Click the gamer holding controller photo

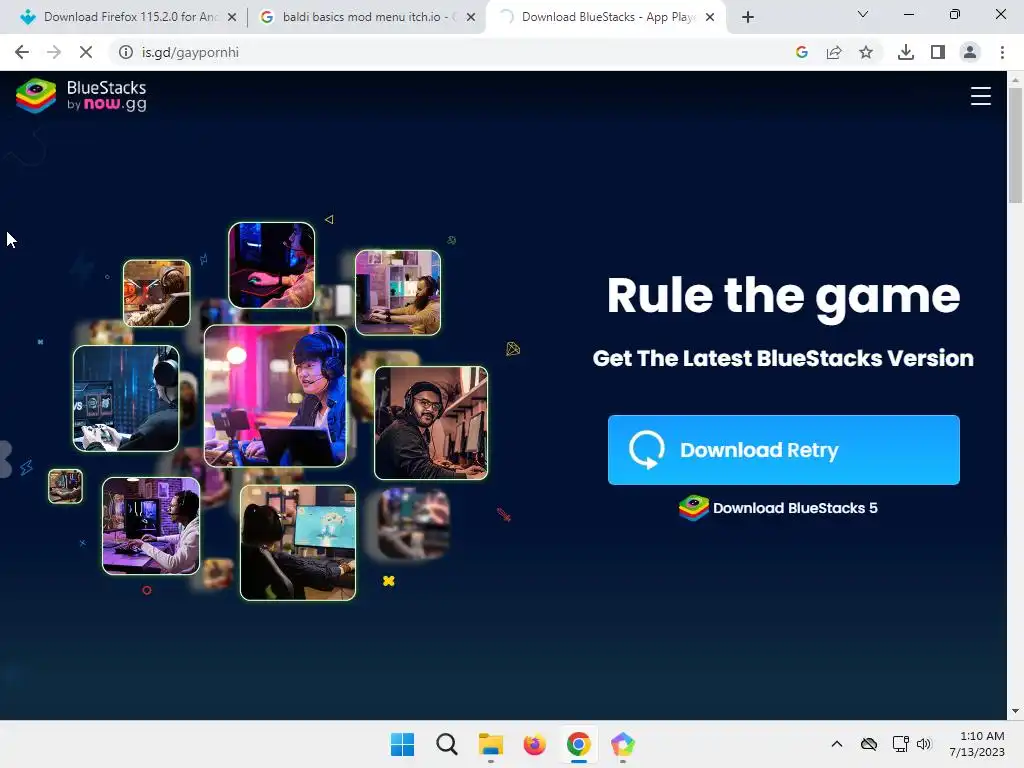click(126, 398)
